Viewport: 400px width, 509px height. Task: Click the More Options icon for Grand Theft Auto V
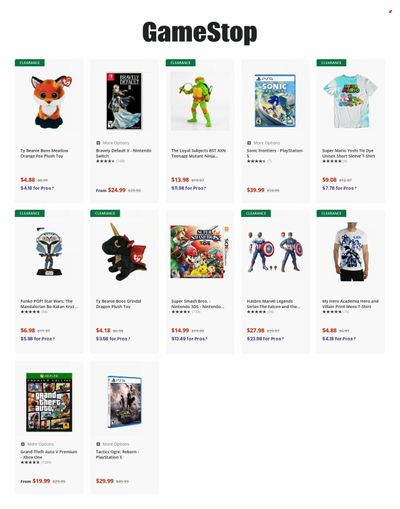23,444
